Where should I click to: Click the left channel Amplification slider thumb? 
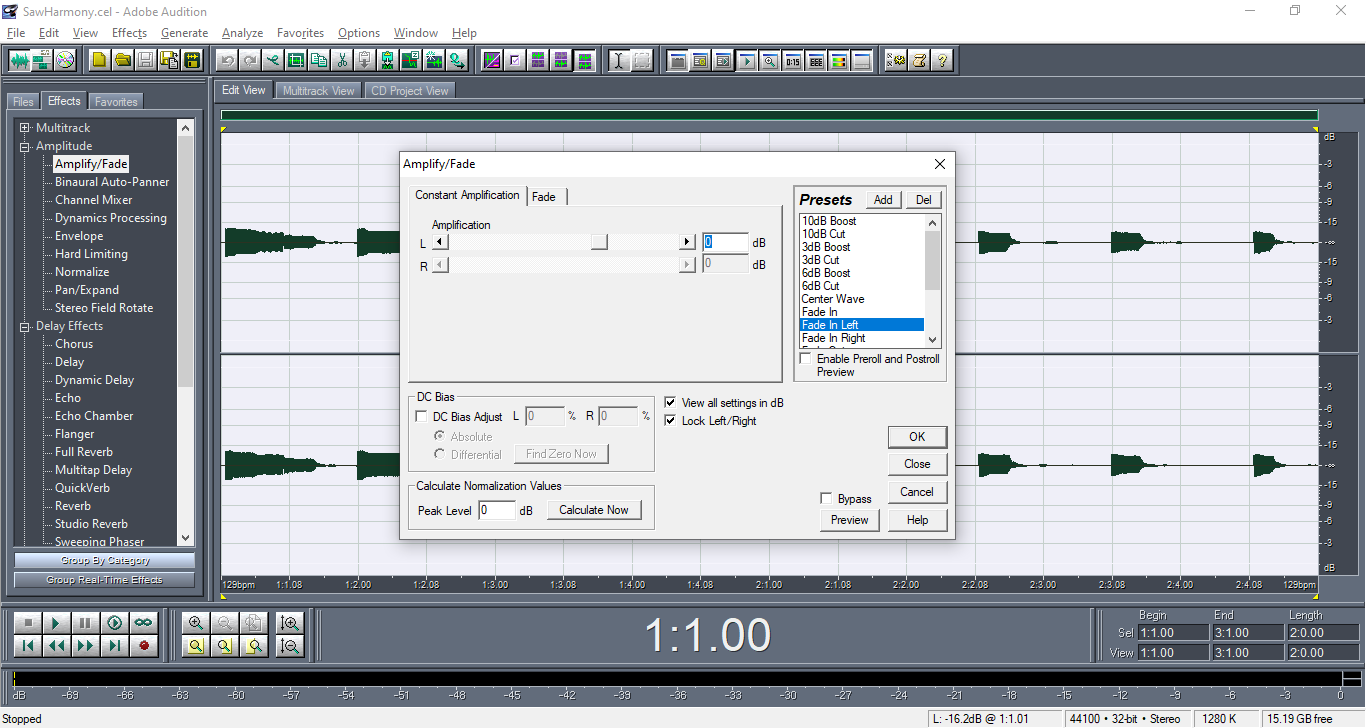599,242
